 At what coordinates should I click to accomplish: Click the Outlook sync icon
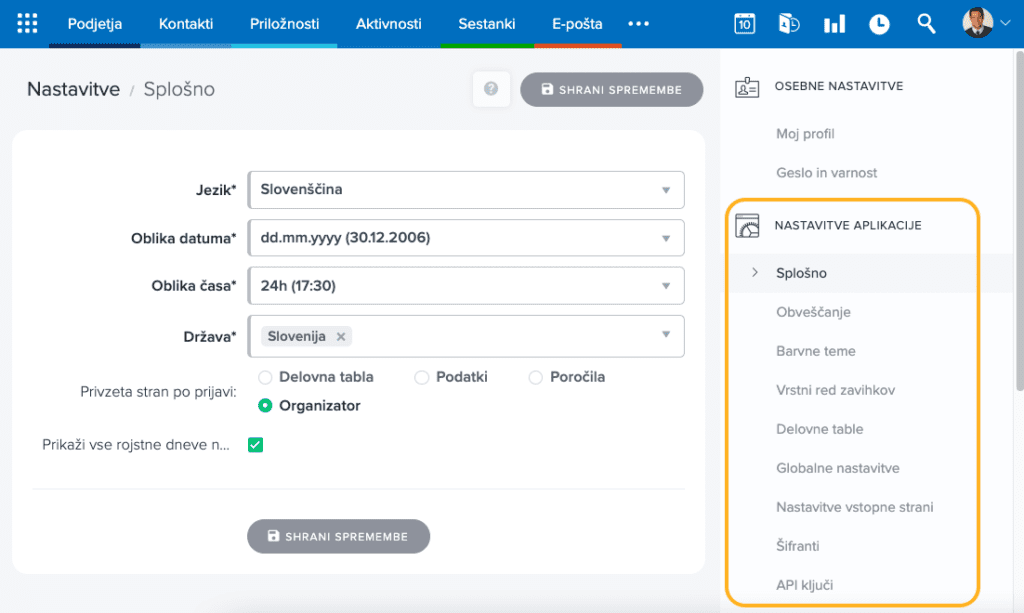[789, 24]
